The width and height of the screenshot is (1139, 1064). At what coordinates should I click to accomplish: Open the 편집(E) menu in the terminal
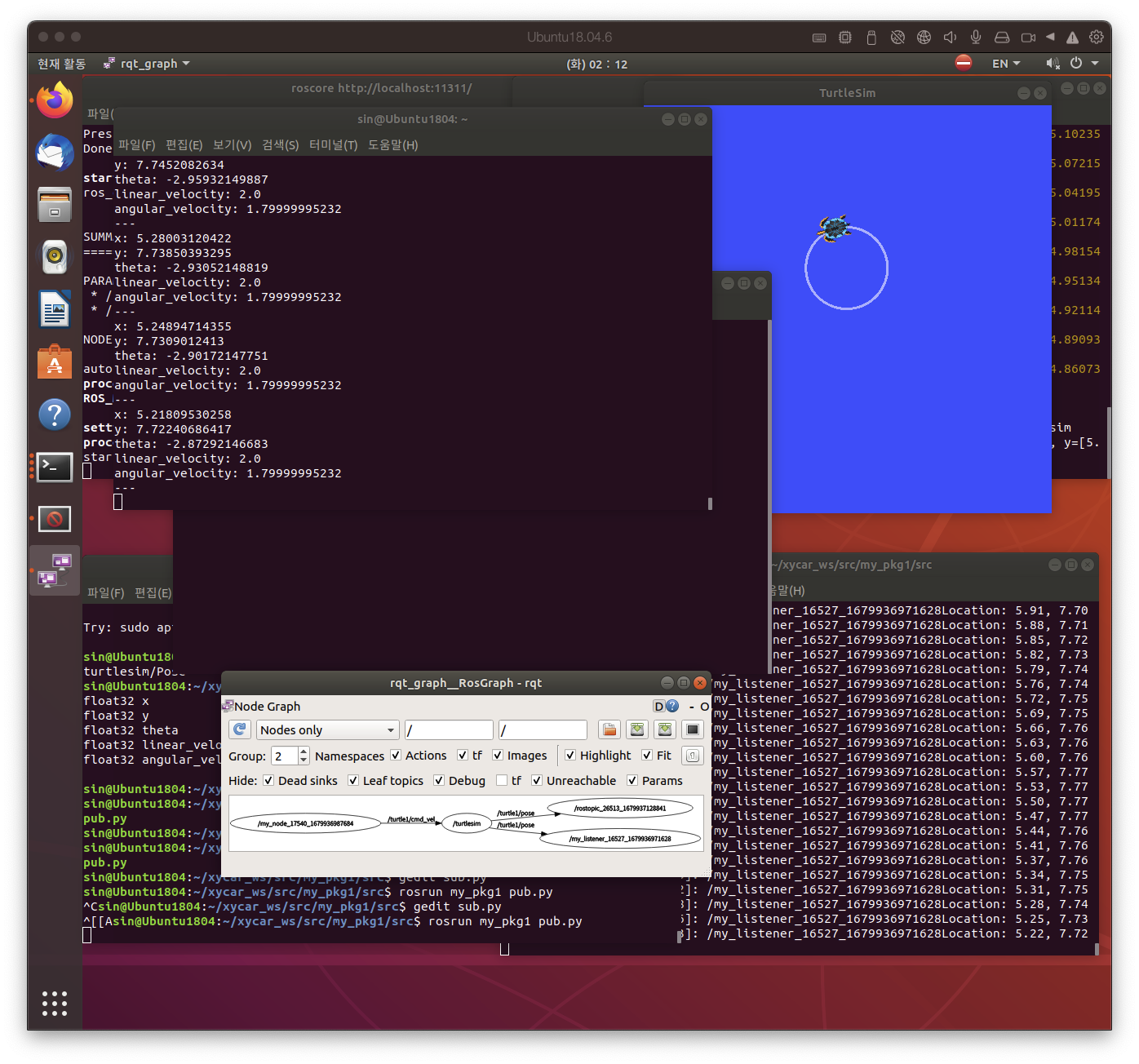click(184, 145)
